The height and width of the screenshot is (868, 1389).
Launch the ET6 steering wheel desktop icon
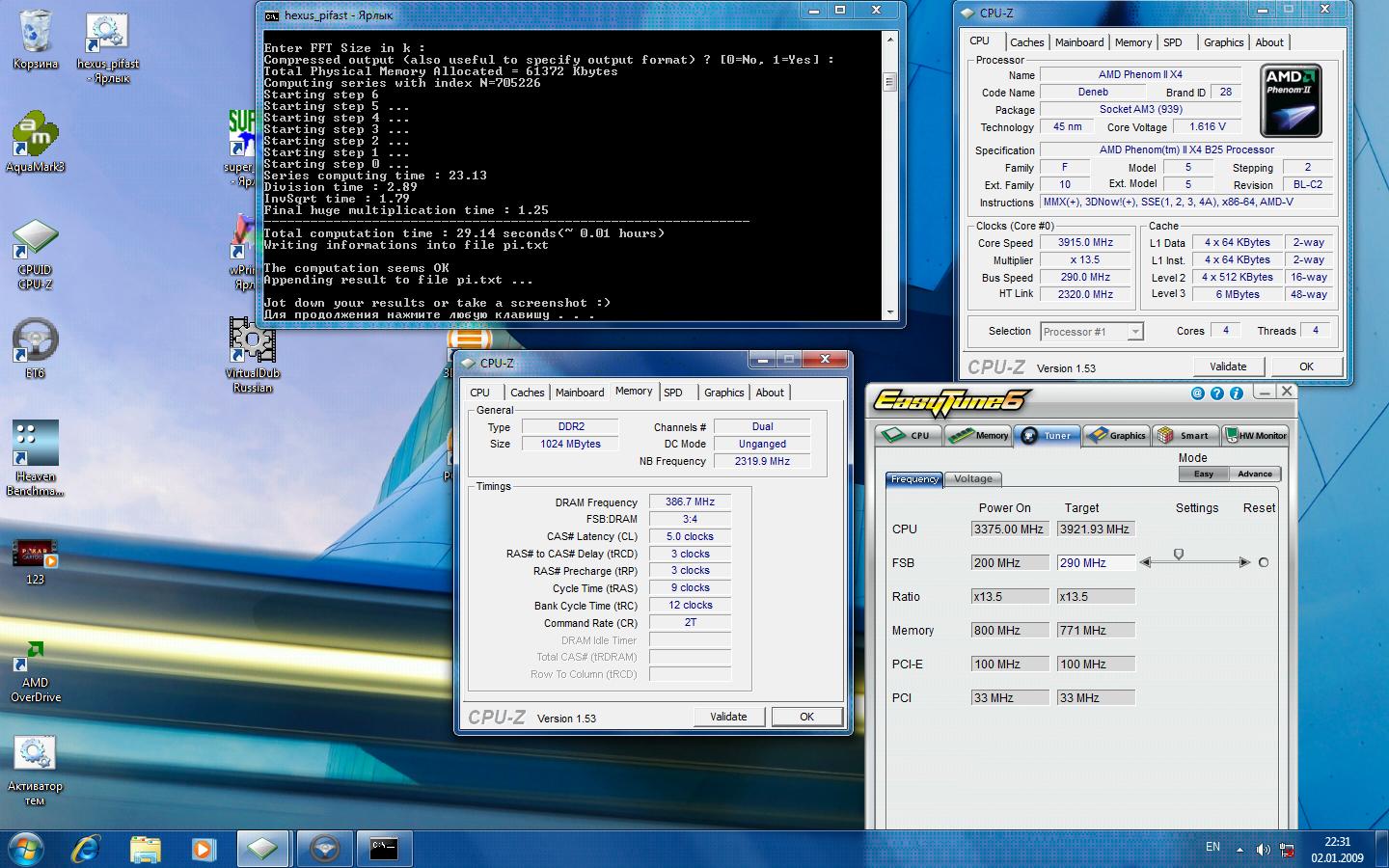coord(36,348)
